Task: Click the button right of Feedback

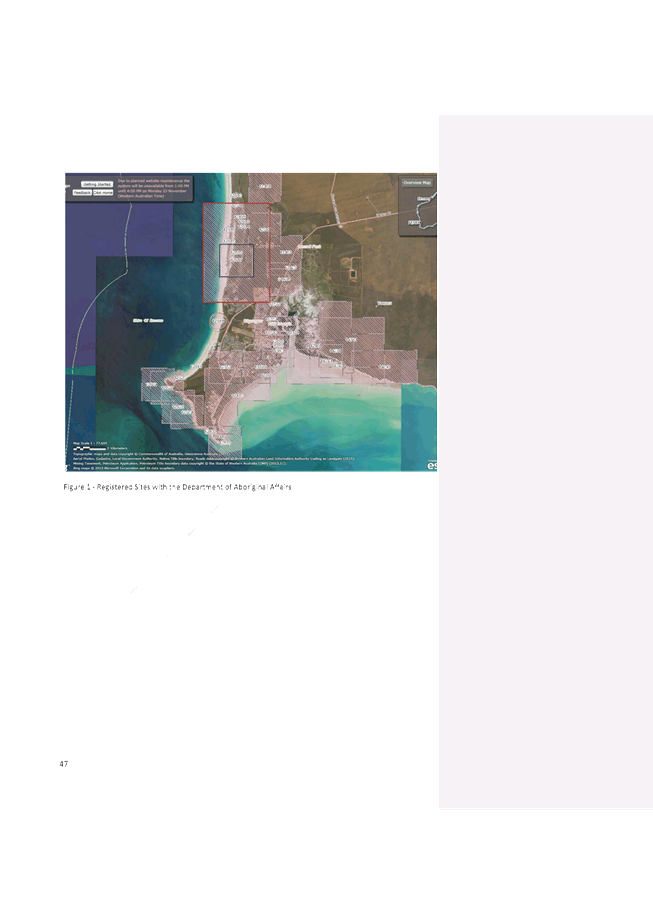Action: (103, 192)
